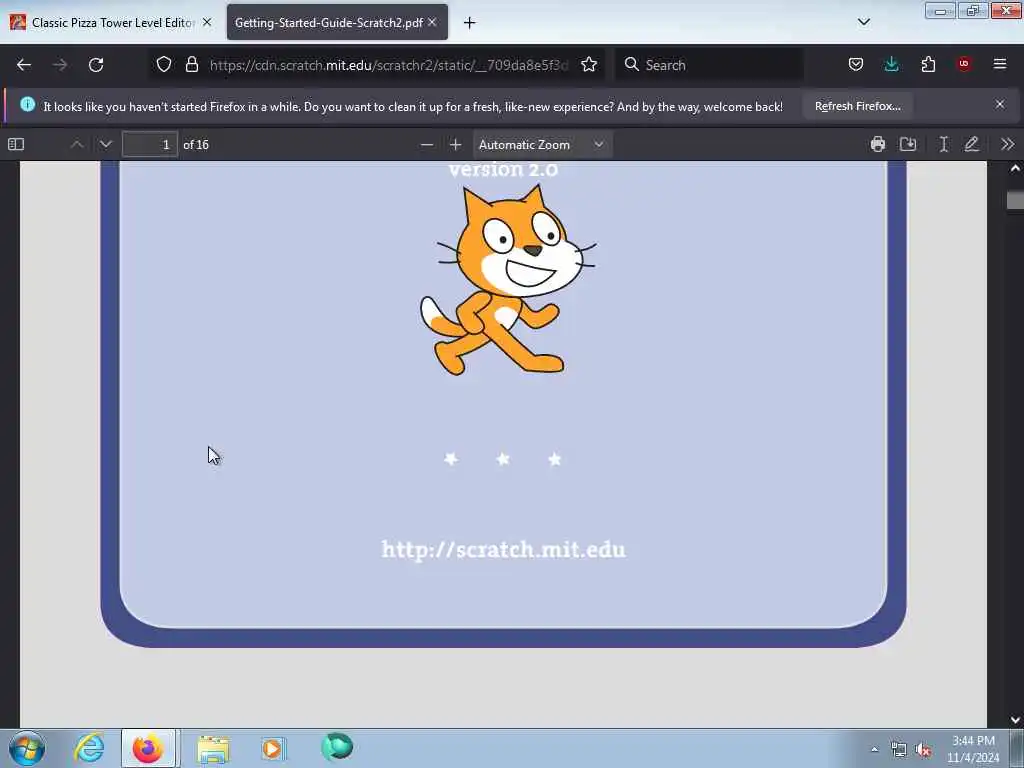1024x768 pixels.
Task: Go to next PDF page arrow
Action: point(106,144)
